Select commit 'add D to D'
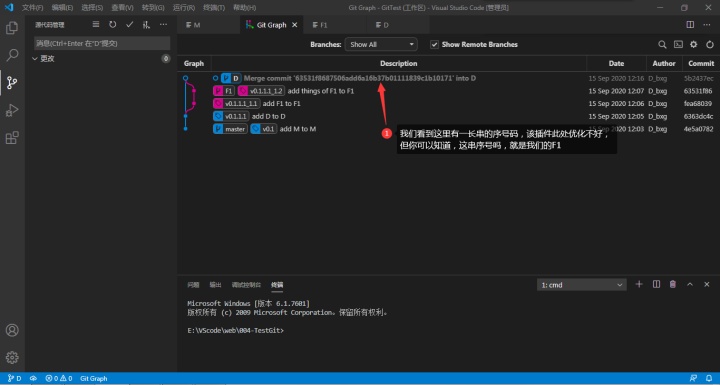Image resolution: width=720 pixels, height=385 pixels. click(x=448, y=116)
